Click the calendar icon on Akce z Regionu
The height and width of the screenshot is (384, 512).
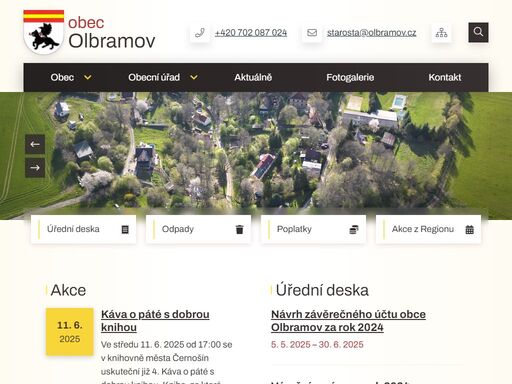tap(469, 229)
